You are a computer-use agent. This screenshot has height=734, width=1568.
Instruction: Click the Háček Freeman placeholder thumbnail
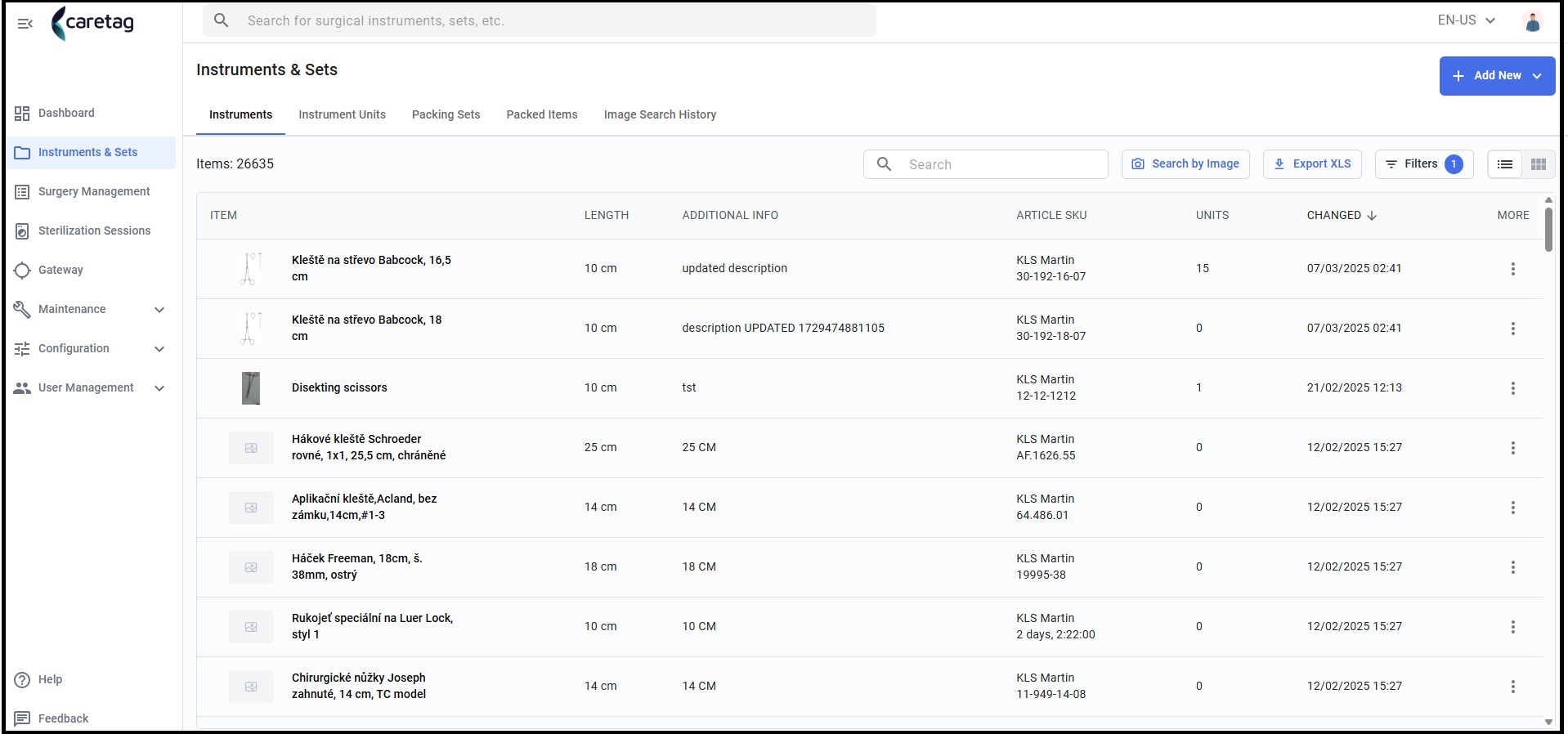click(x=251, y=567)
